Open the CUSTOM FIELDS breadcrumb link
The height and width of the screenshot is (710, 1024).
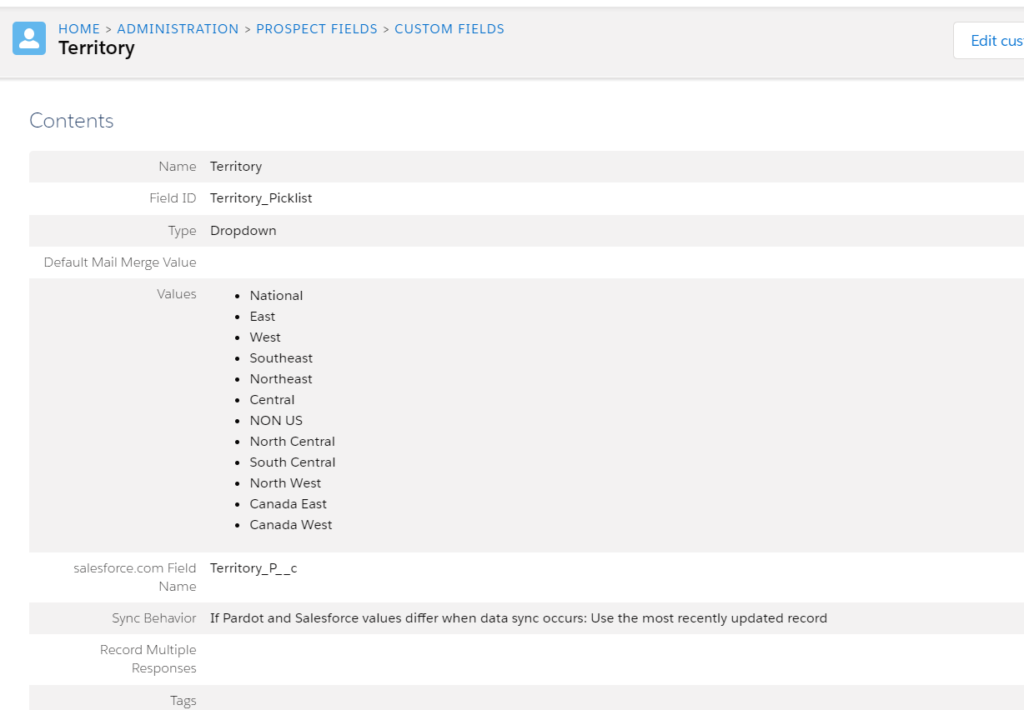tap(449, 29)
